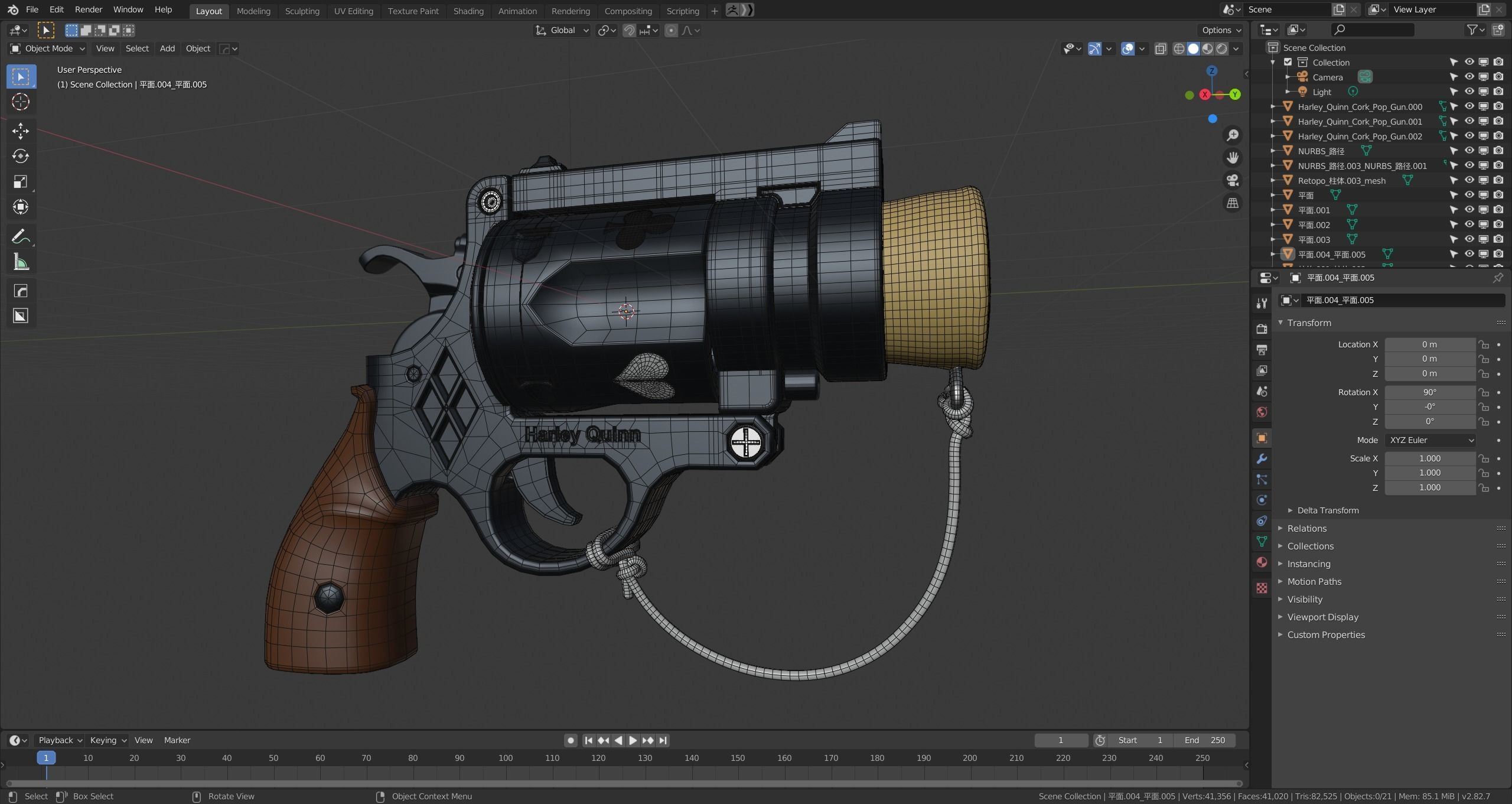Image resolution: width=1512 pixels, height=804 pixels.
Task: Select the Annotate tool
Action: point(21,237)
